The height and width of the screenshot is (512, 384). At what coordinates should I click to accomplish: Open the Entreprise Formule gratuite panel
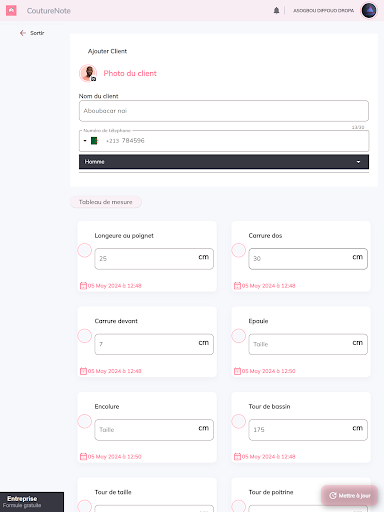click(32, 502)
